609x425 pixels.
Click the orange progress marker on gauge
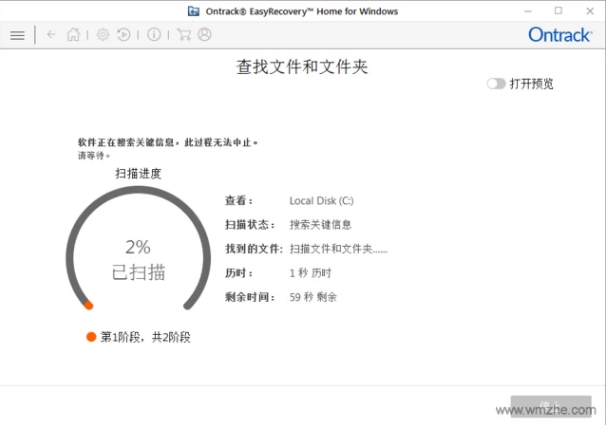pyautogui.click(x=89, y=305)
